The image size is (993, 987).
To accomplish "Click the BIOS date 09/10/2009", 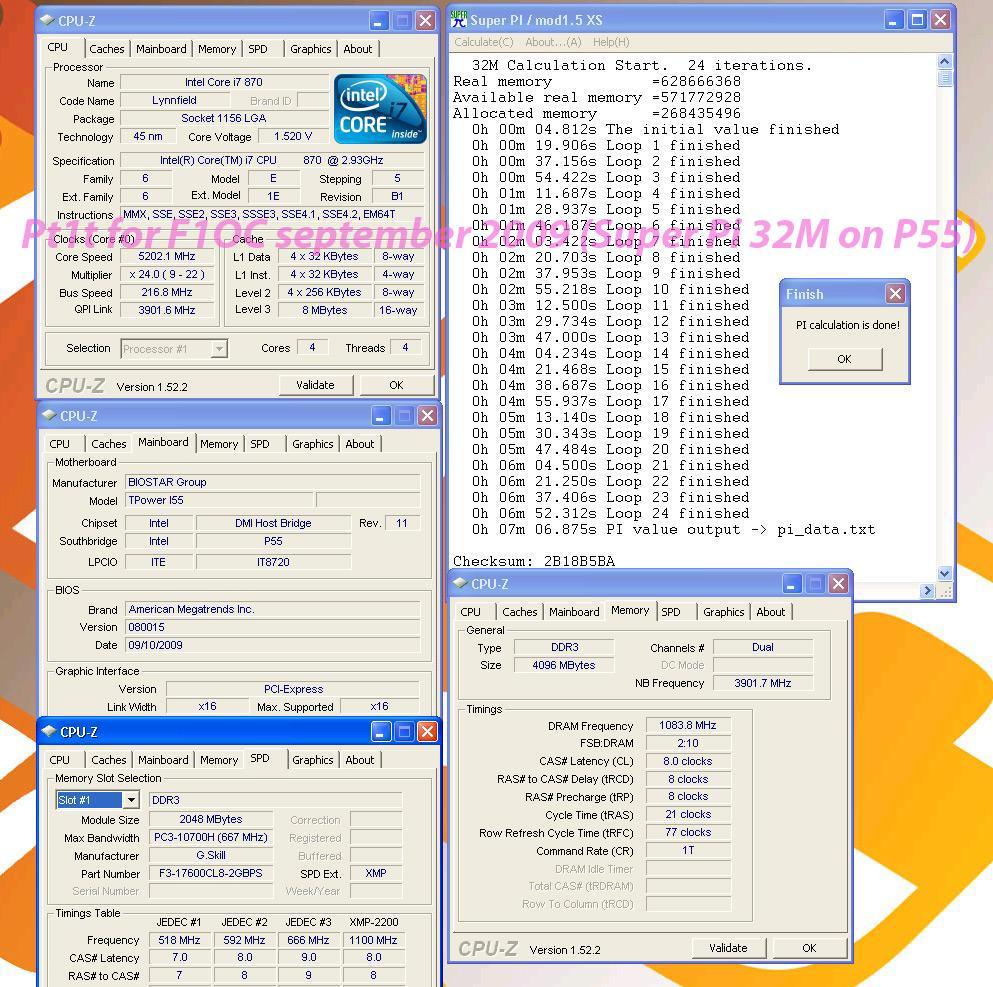I will coord(273,645).
